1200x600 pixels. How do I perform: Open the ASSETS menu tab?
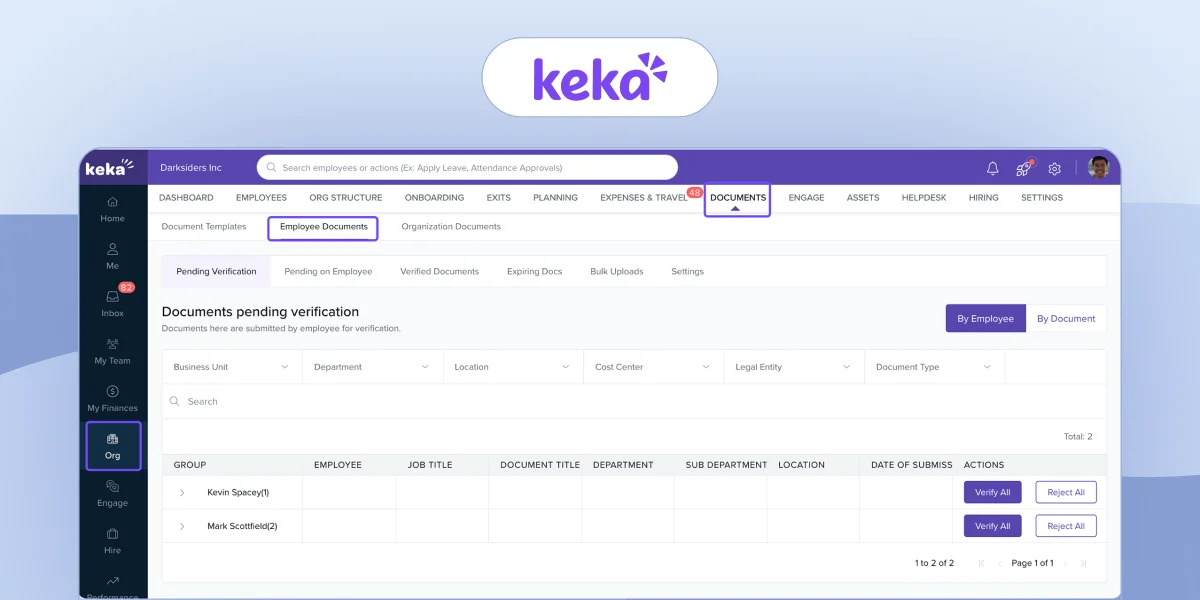click(863, 198)
